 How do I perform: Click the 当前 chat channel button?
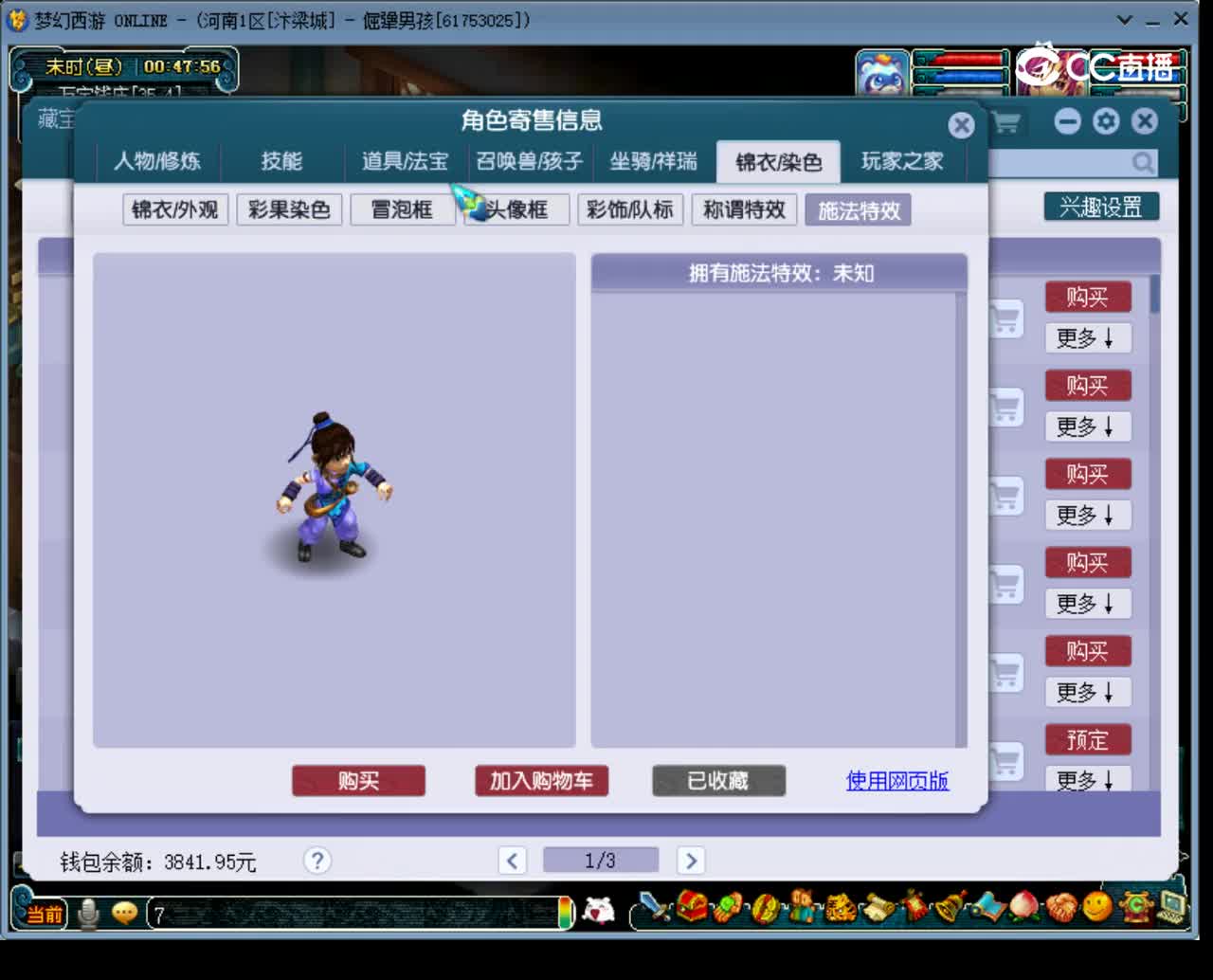(x=44, y=915)
